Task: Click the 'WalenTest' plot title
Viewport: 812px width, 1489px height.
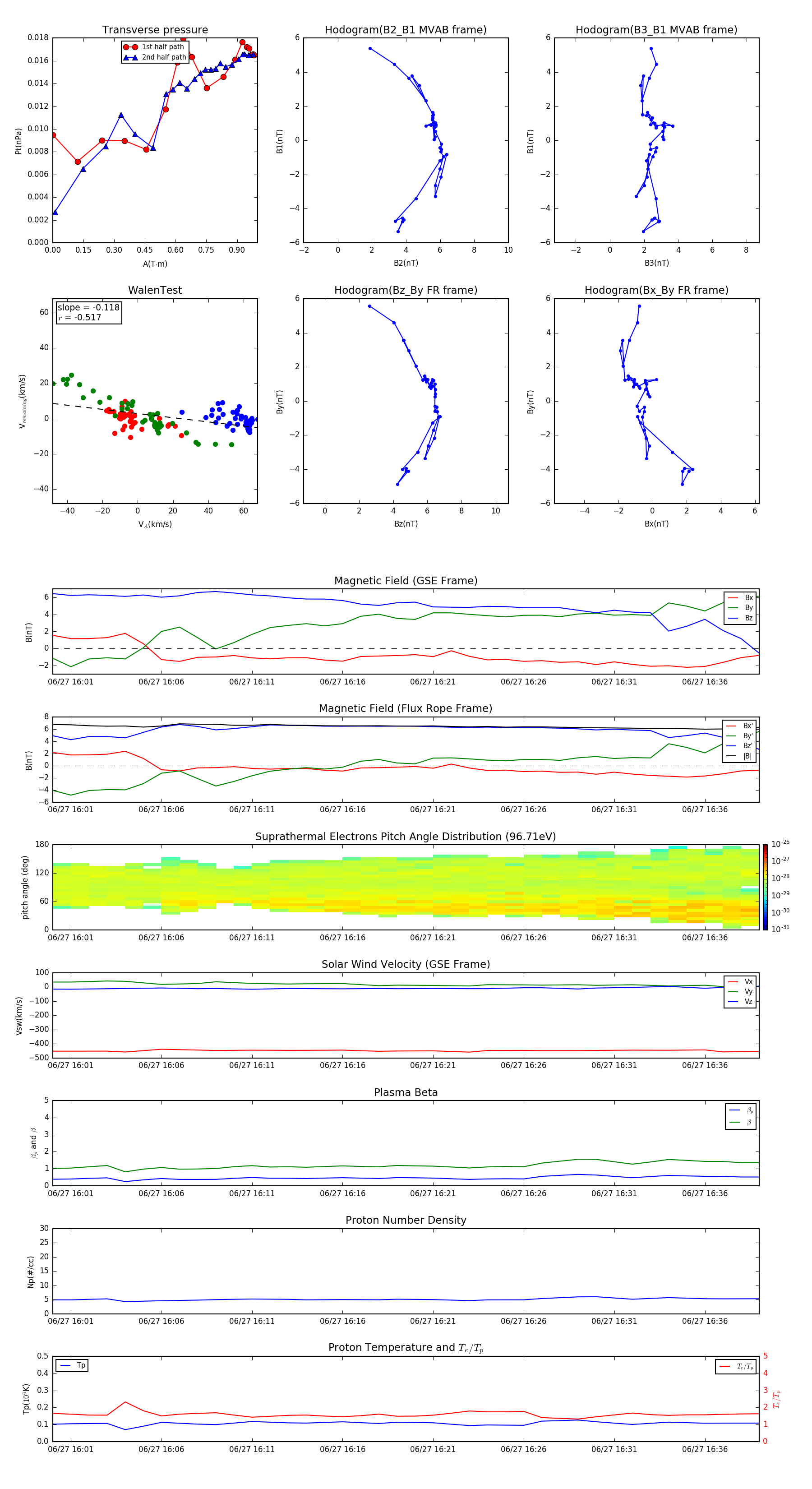Action: click(x=155, y=290)
